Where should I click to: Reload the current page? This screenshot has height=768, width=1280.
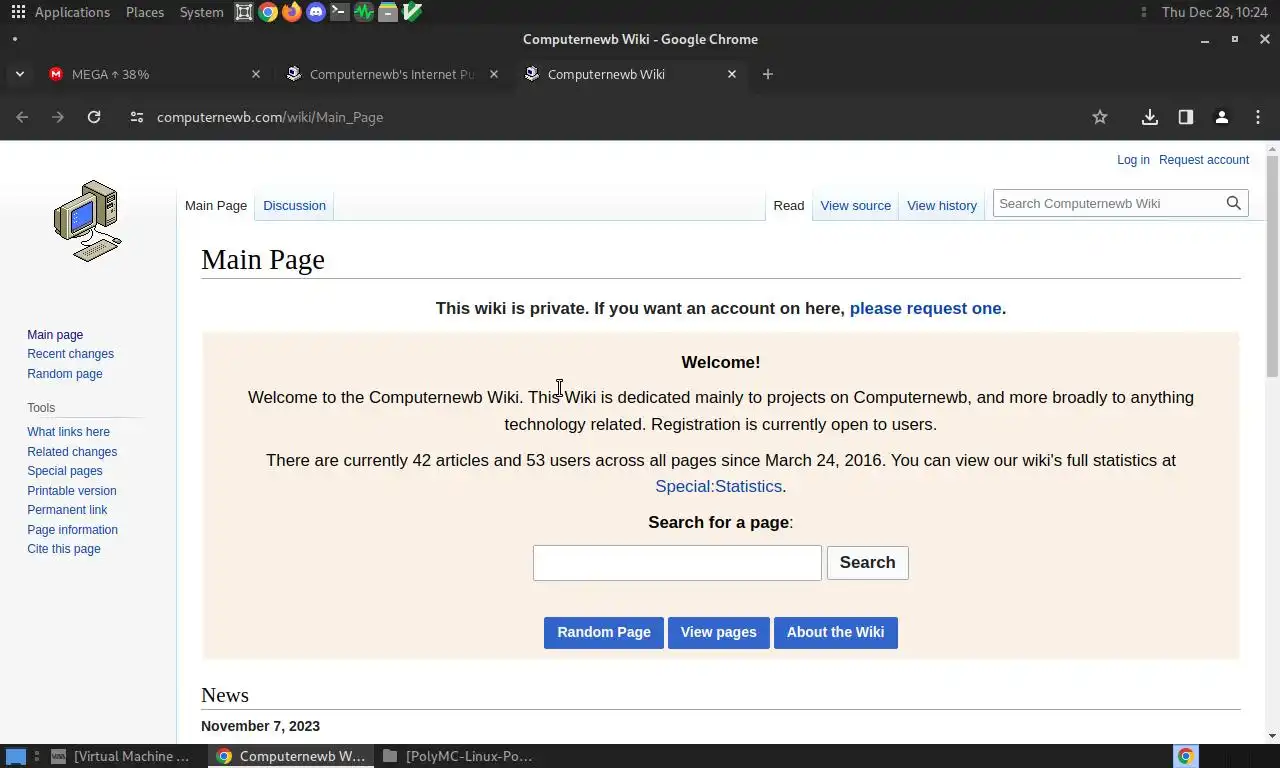pos(94,117)
